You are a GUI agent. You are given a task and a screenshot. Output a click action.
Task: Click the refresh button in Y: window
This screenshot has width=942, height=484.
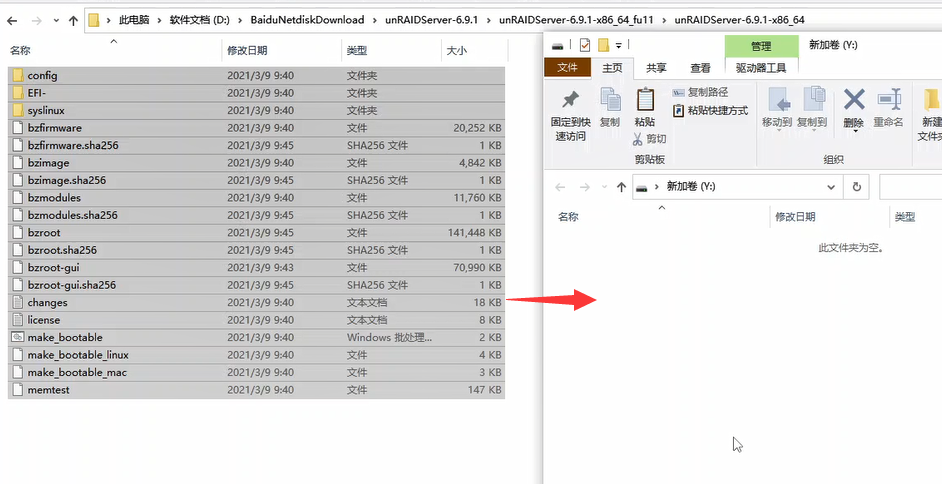857,187
